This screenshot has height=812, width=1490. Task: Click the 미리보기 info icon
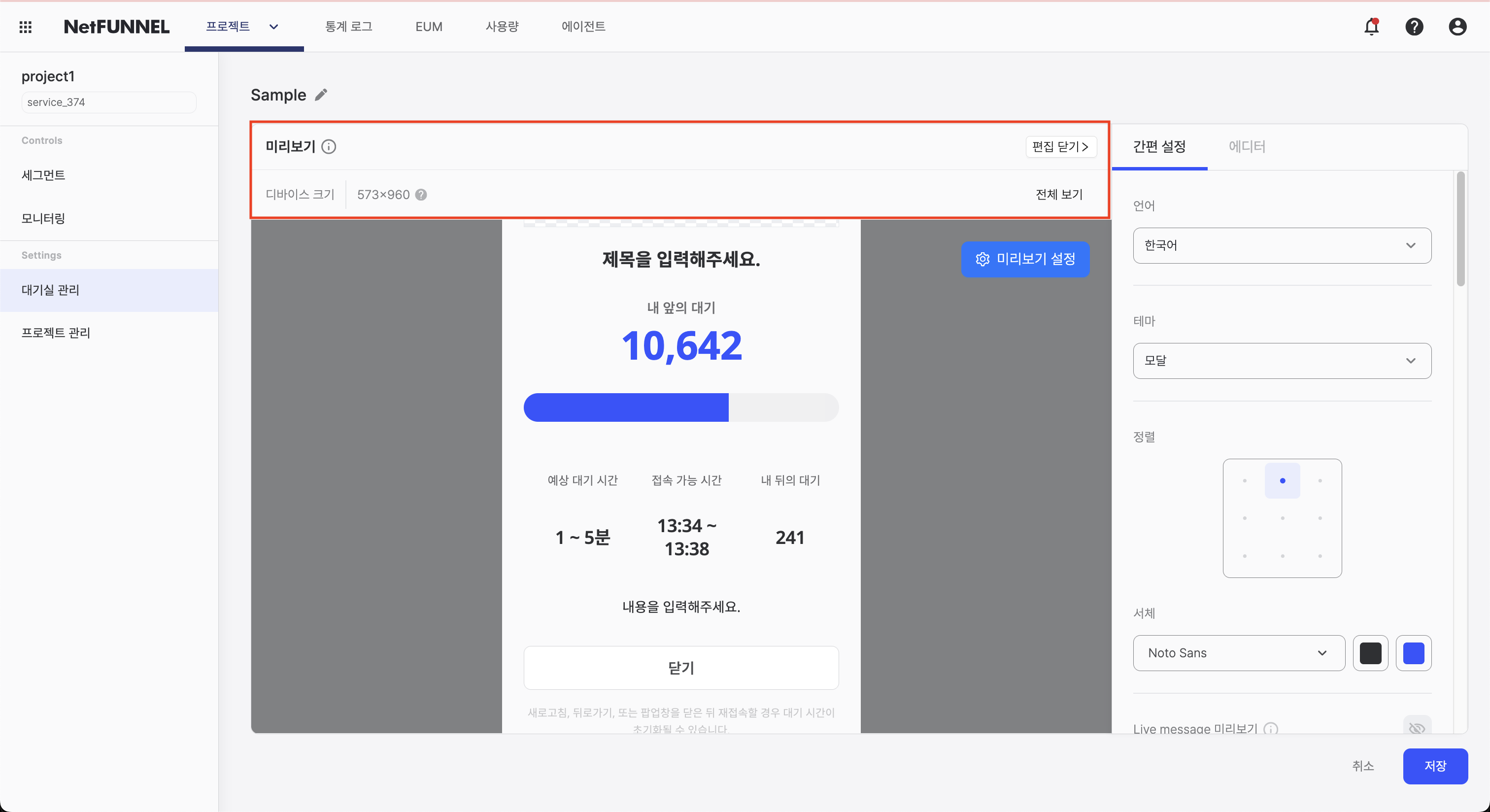click(x=329, y=147)
